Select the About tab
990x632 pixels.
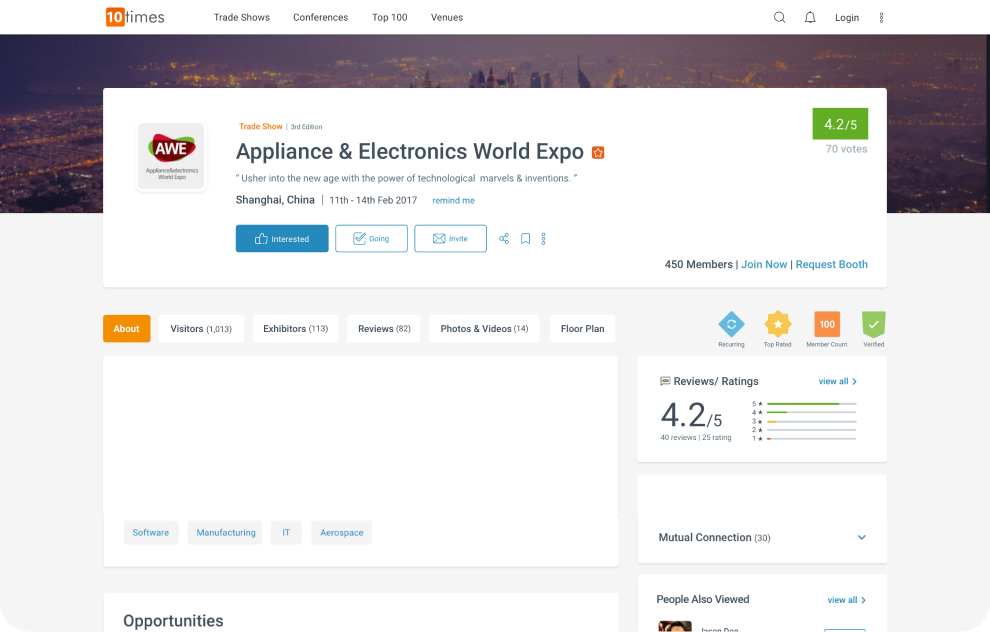127,329
